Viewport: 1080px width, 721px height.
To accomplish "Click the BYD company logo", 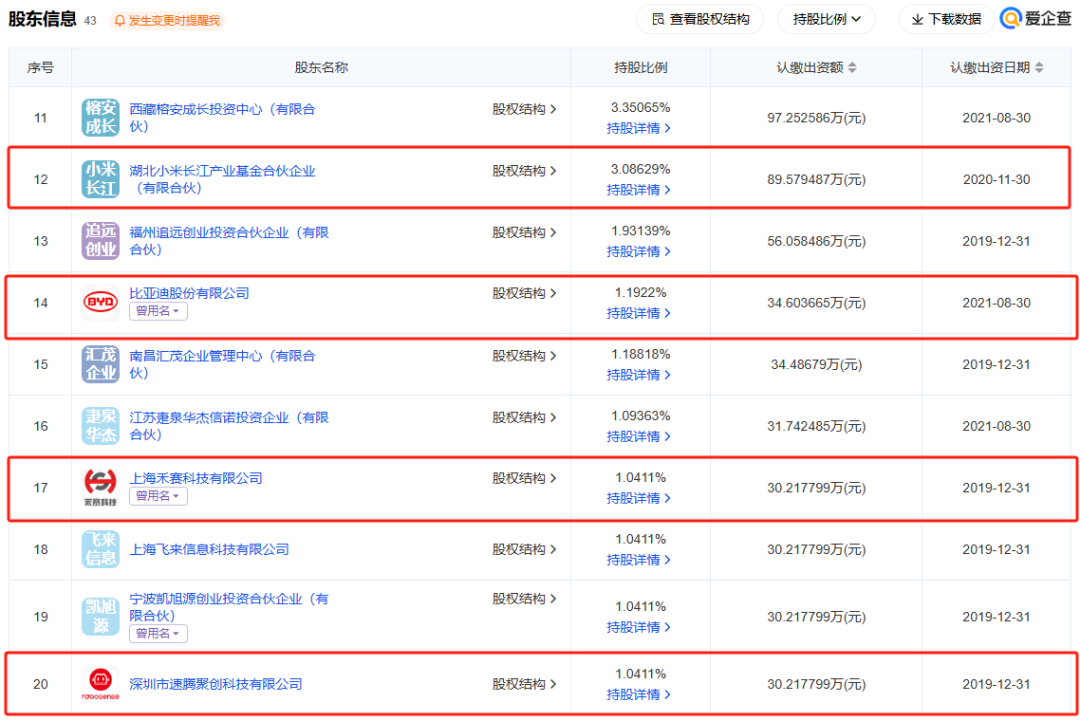I will tap(101, 302).
